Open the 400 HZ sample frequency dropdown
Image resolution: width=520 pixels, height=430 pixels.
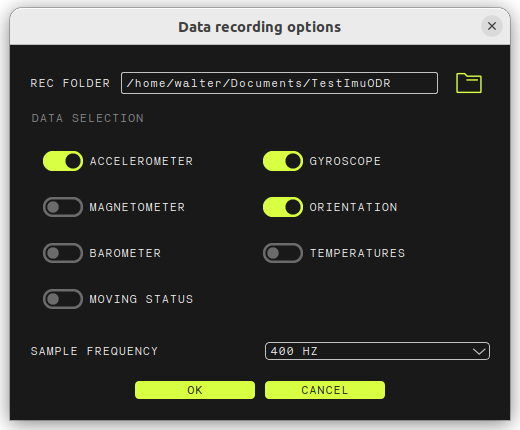coord(377,351)
